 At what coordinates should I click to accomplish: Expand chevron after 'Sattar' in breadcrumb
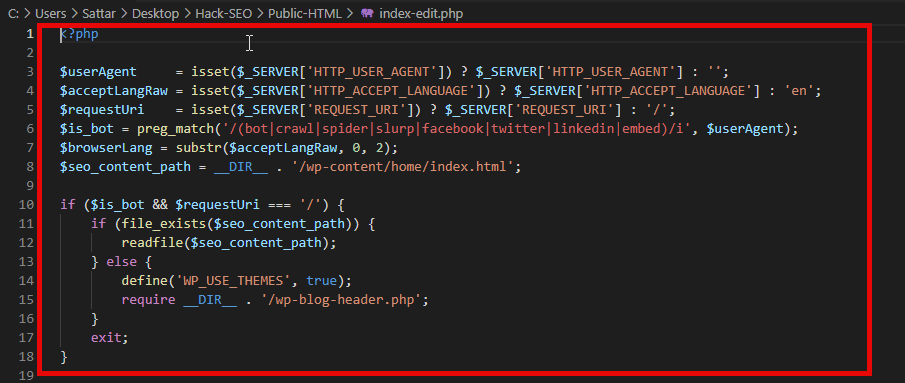[123, 13]
